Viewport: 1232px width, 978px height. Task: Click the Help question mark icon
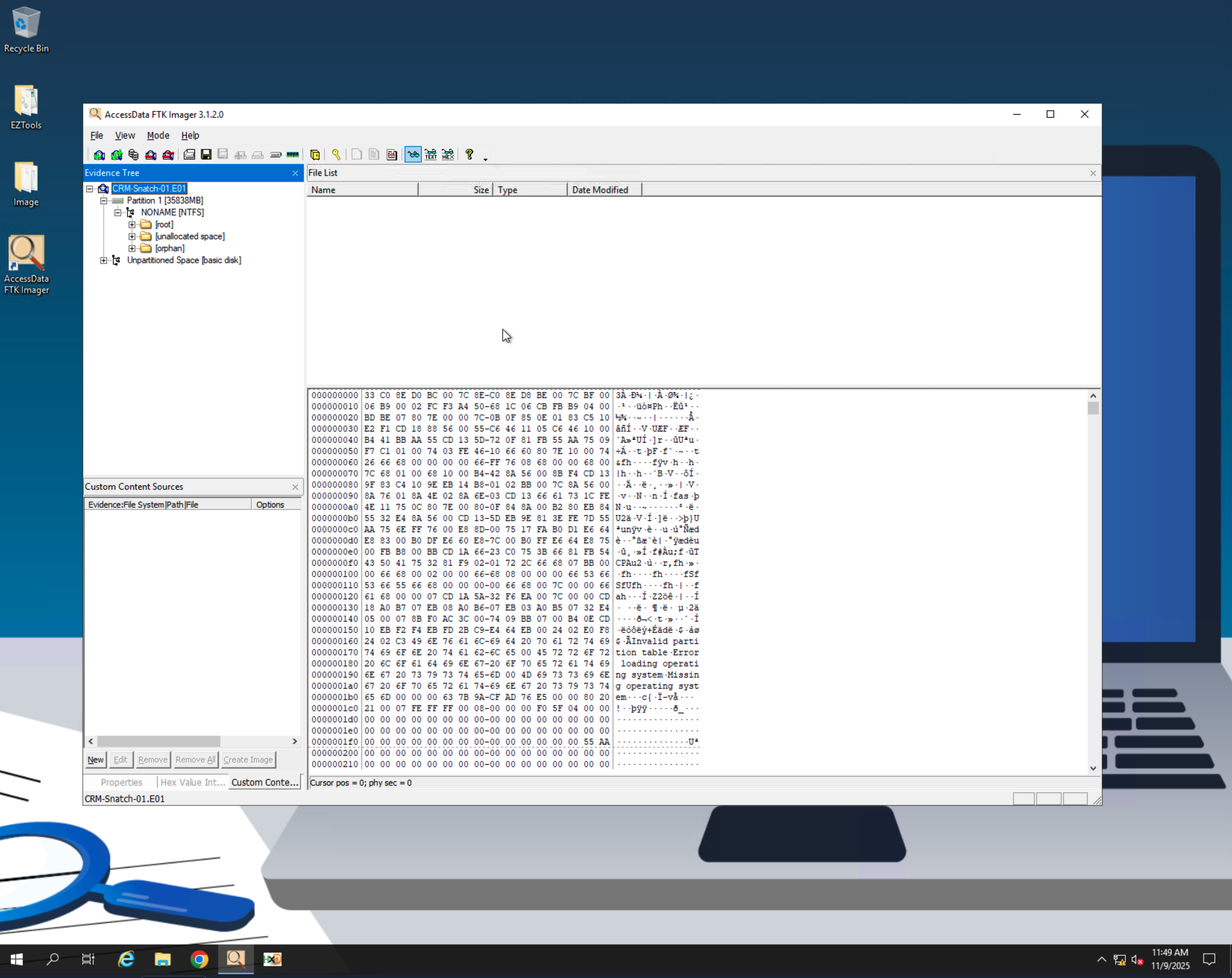pyautogui.click(x=469, y=154)
